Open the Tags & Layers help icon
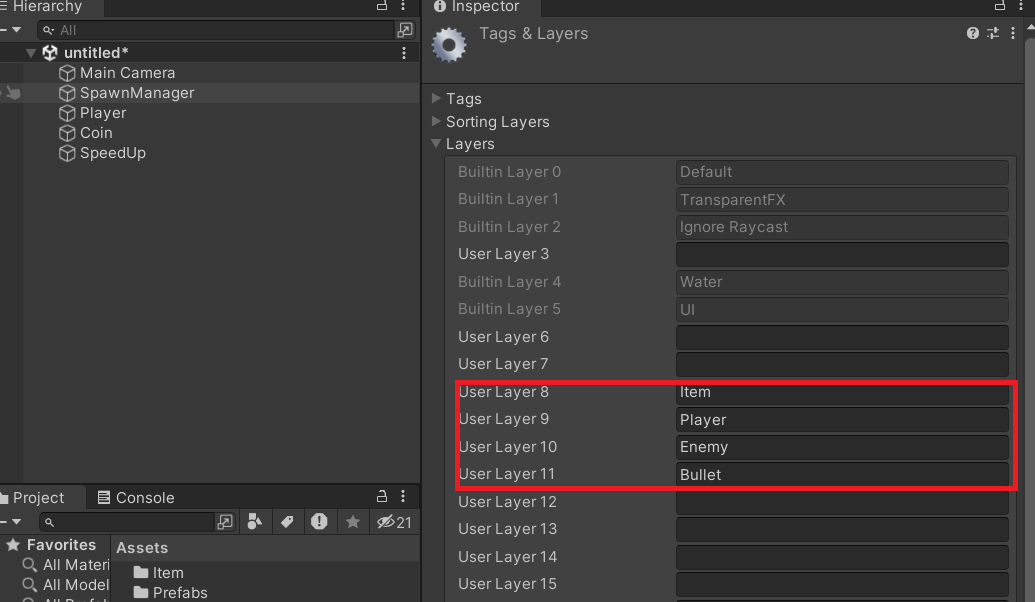The width and height of the screenshot is (1035, 602). click(x=972, y=33)
